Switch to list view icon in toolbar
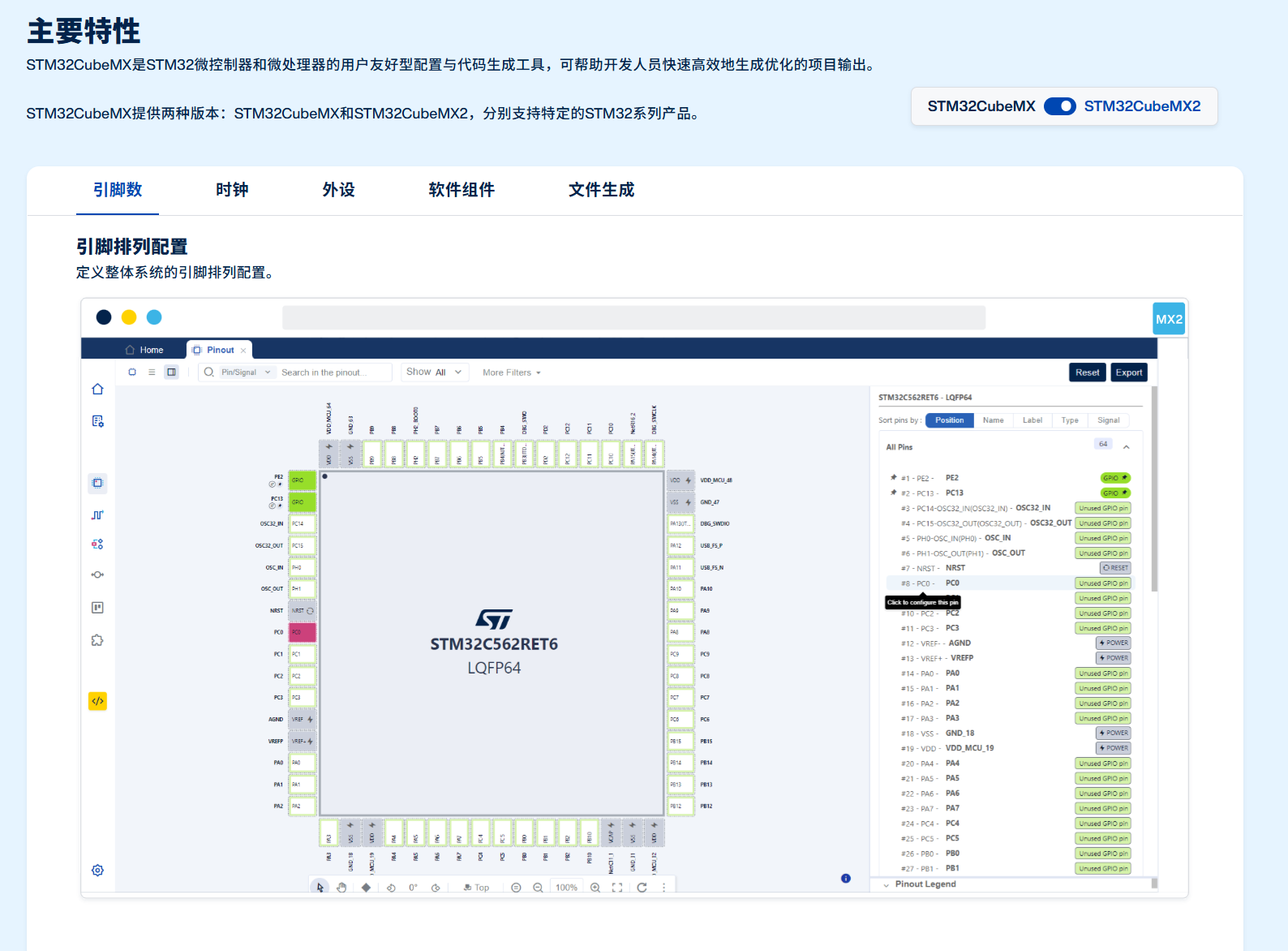The width and height of the screenshot is (1288, 951). pyautogui.click(x=152, y=372)
